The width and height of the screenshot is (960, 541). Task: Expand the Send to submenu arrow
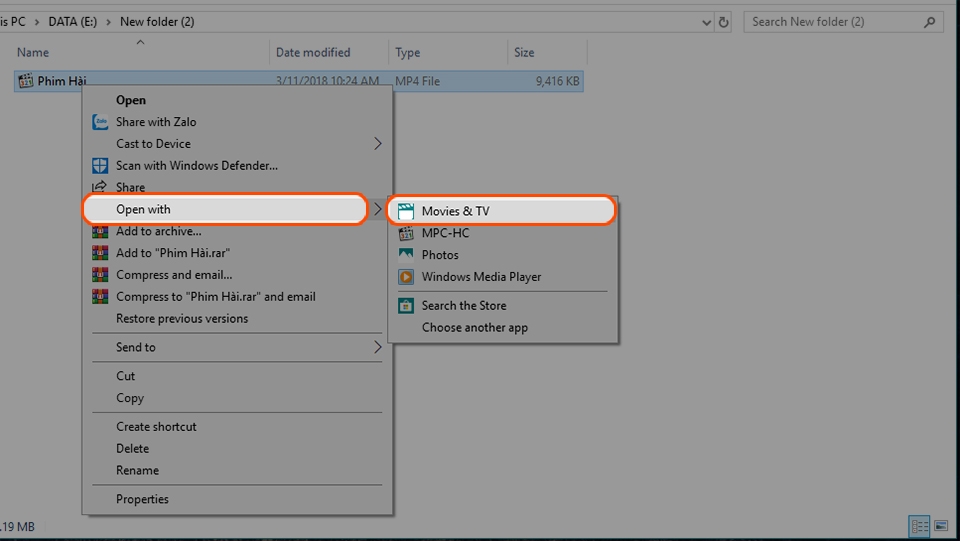point(378,348)
